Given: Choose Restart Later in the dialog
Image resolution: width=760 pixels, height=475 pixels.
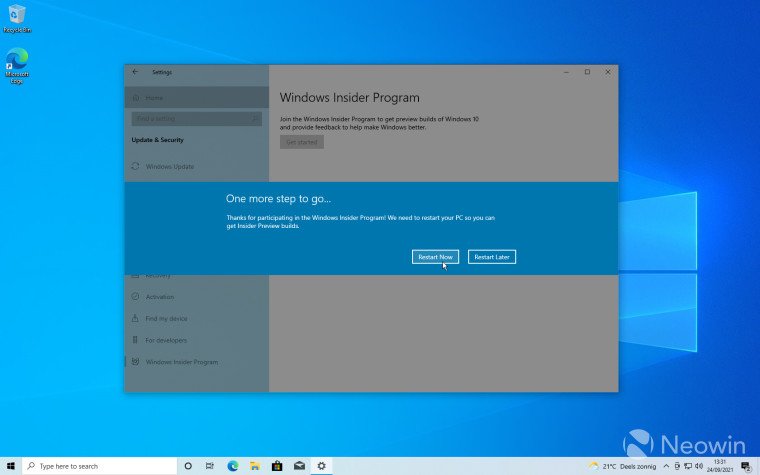Looking at the screenshot, I should pyautogui.click(x=491, y=257).
